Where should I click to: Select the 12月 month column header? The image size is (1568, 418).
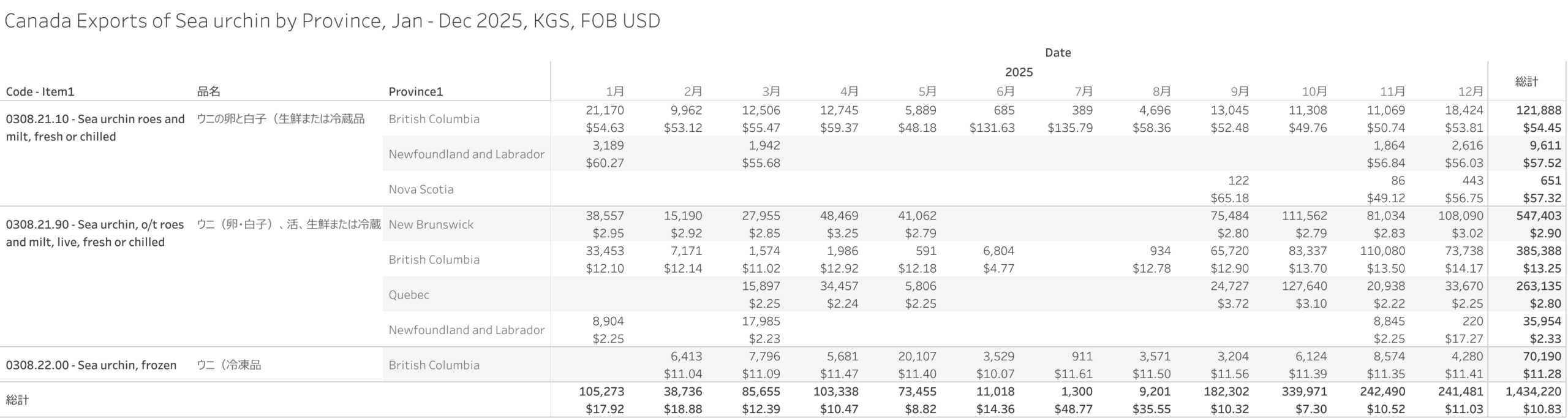1470,92
